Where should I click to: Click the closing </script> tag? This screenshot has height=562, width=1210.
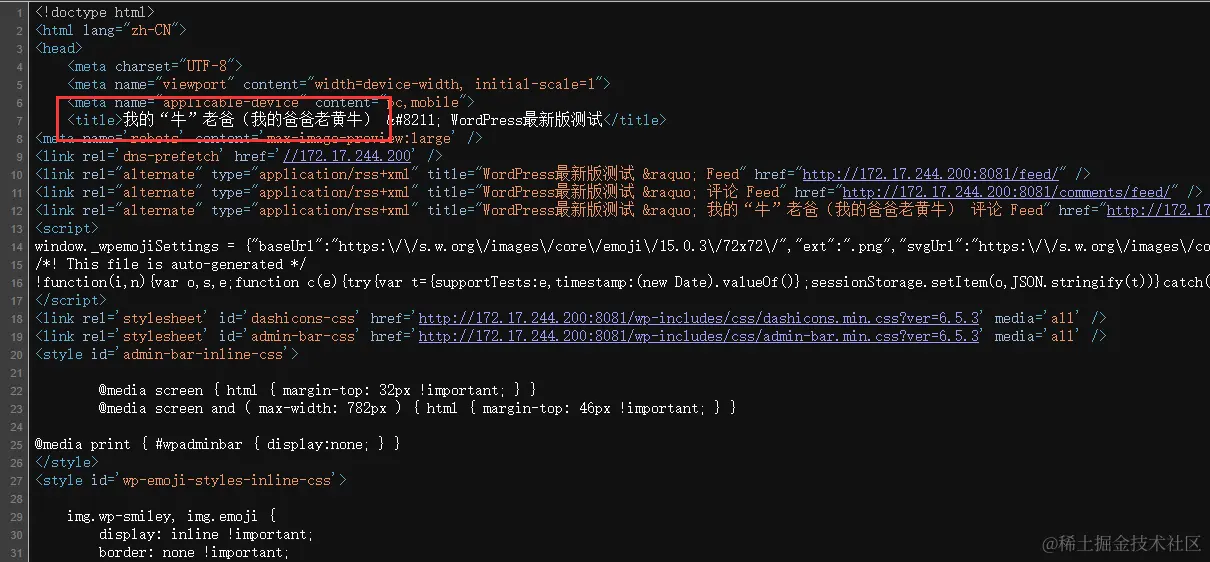[71, 300]
